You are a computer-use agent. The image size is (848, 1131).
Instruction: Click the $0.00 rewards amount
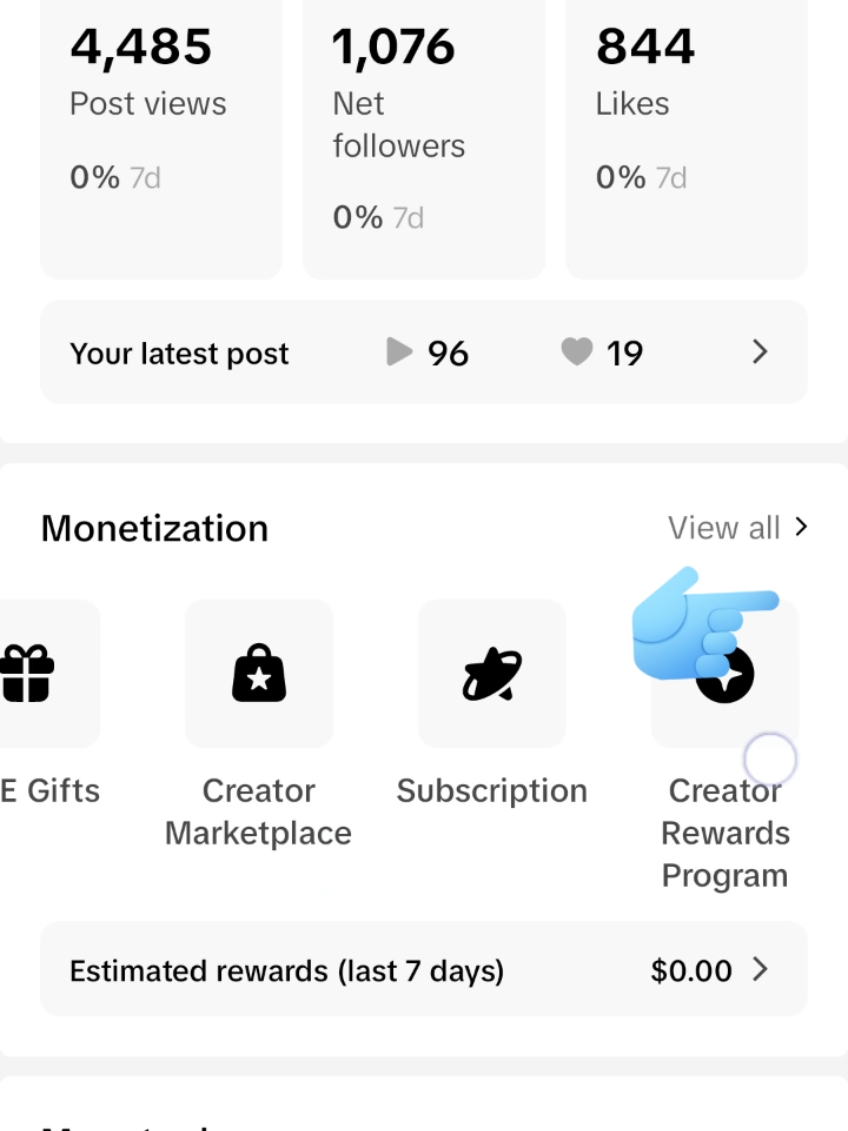pyautogui.click(x=691, y=970)
